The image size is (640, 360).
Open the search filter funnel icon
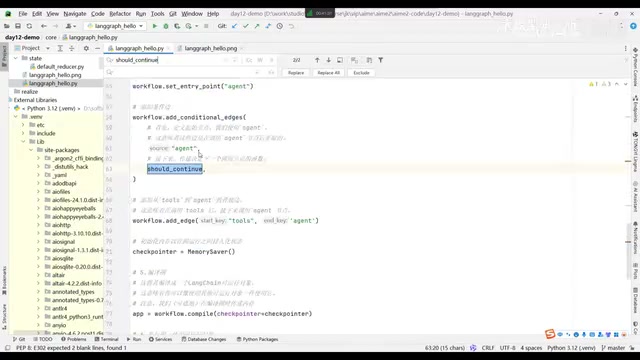380,60
